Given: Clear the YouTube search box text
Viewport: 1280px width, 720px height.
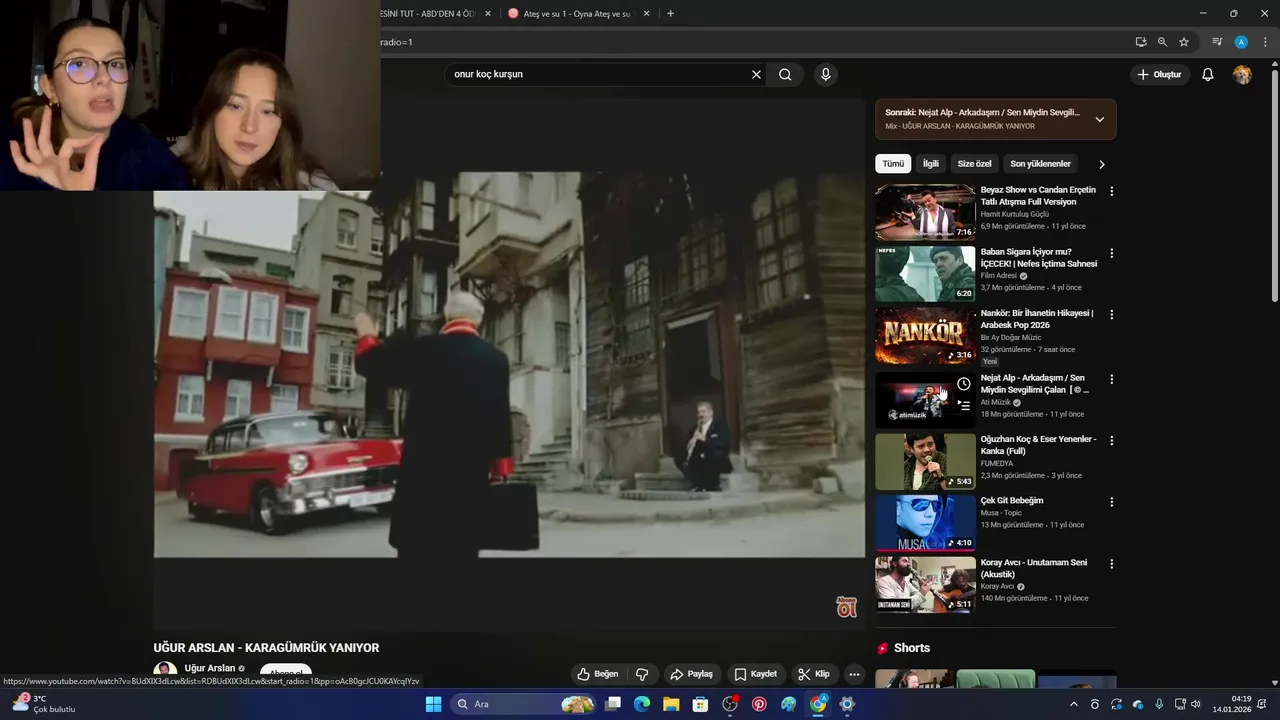Looking at the screenshot, I should coord(756,74).
